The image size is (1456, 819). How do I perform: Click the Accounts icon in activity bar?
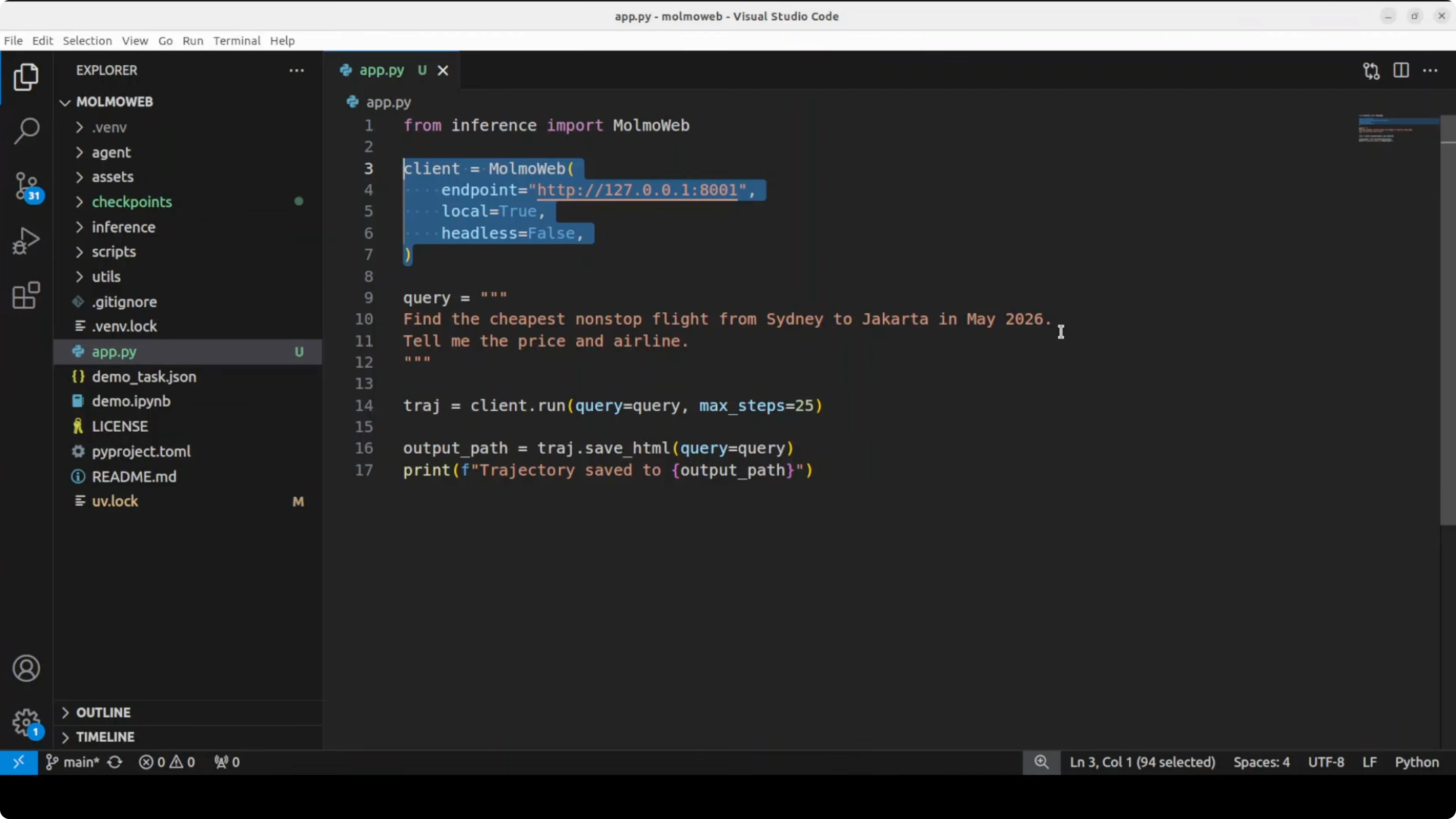[26, 669]
